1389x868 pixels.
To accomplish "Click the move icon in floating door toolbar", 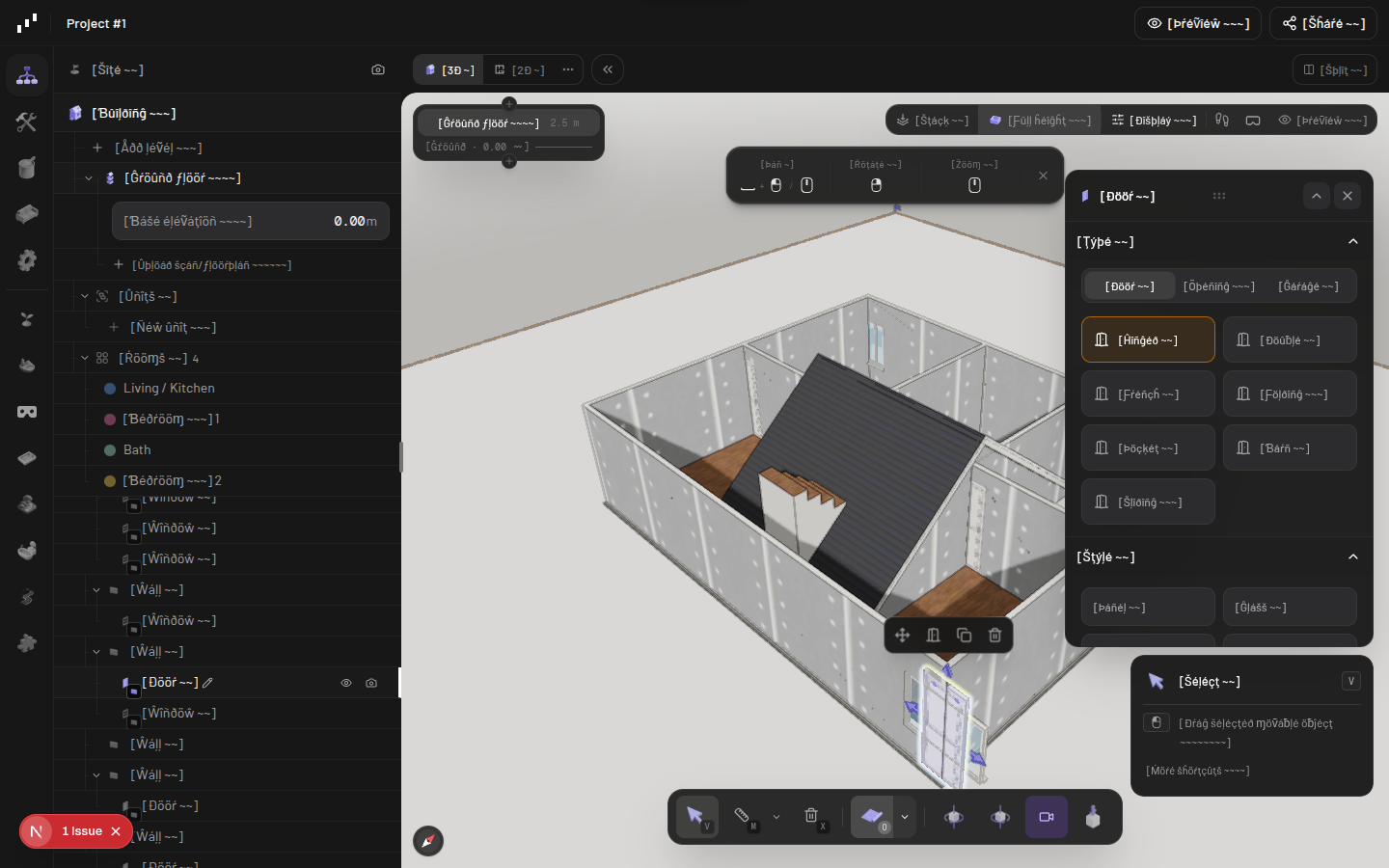I will click(x=902, y=635).
